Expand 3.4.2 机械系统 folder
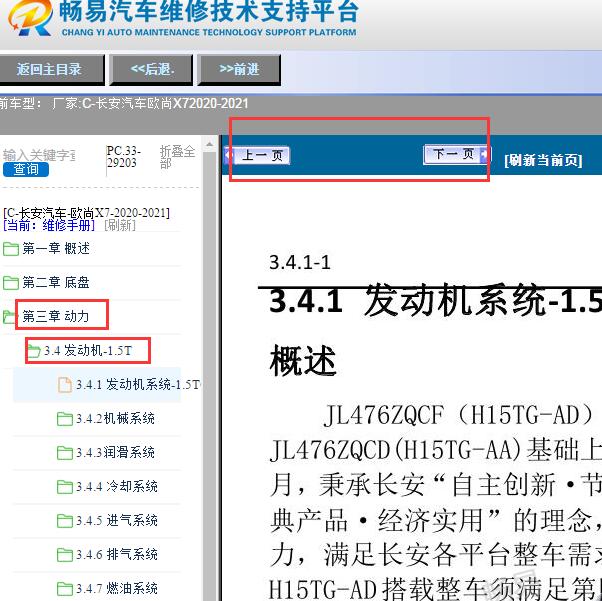The image size is (602, 601). 115,418
